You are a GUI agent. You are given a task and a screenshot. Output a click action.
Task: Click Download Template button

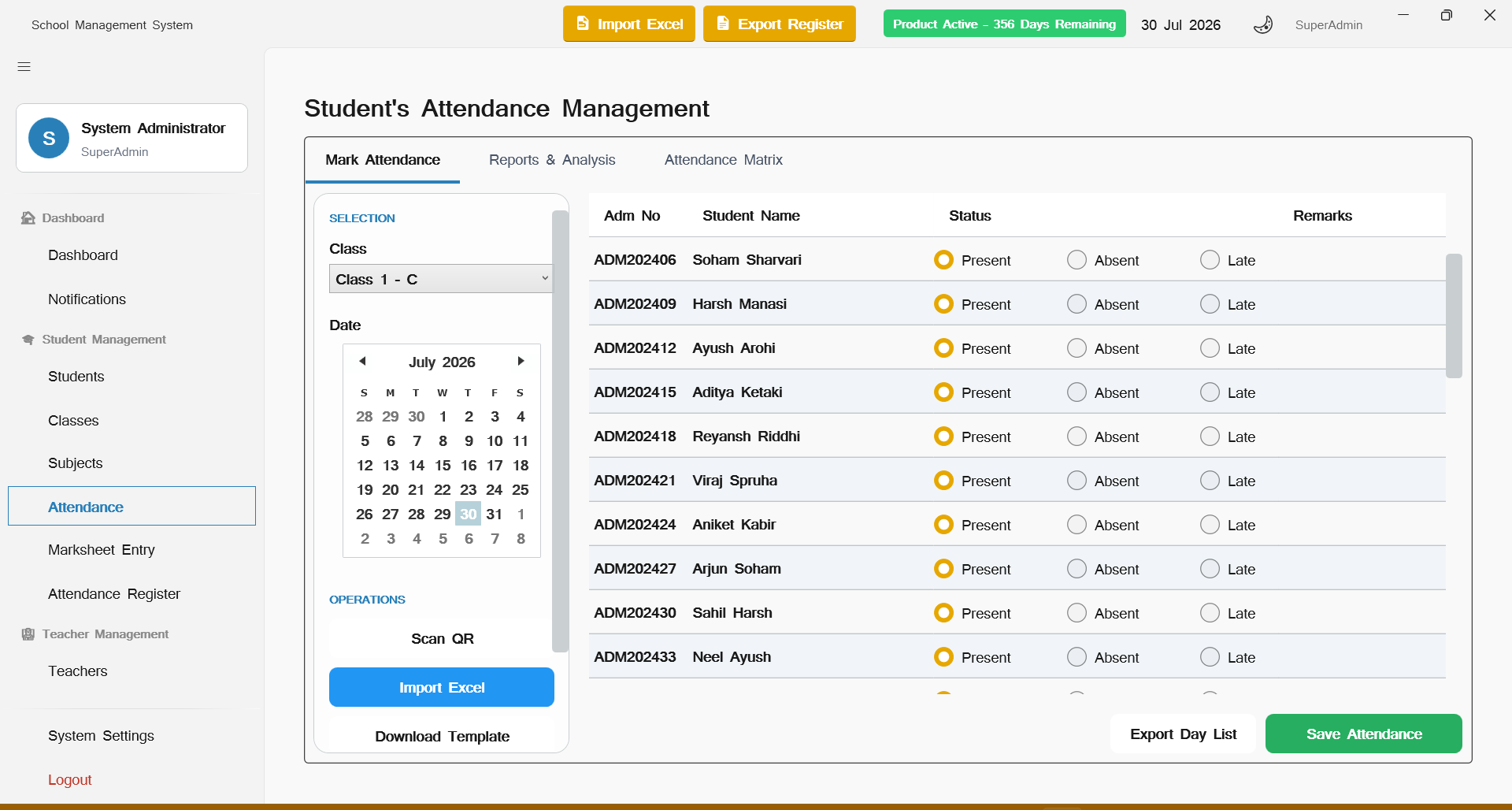(442, 737)
